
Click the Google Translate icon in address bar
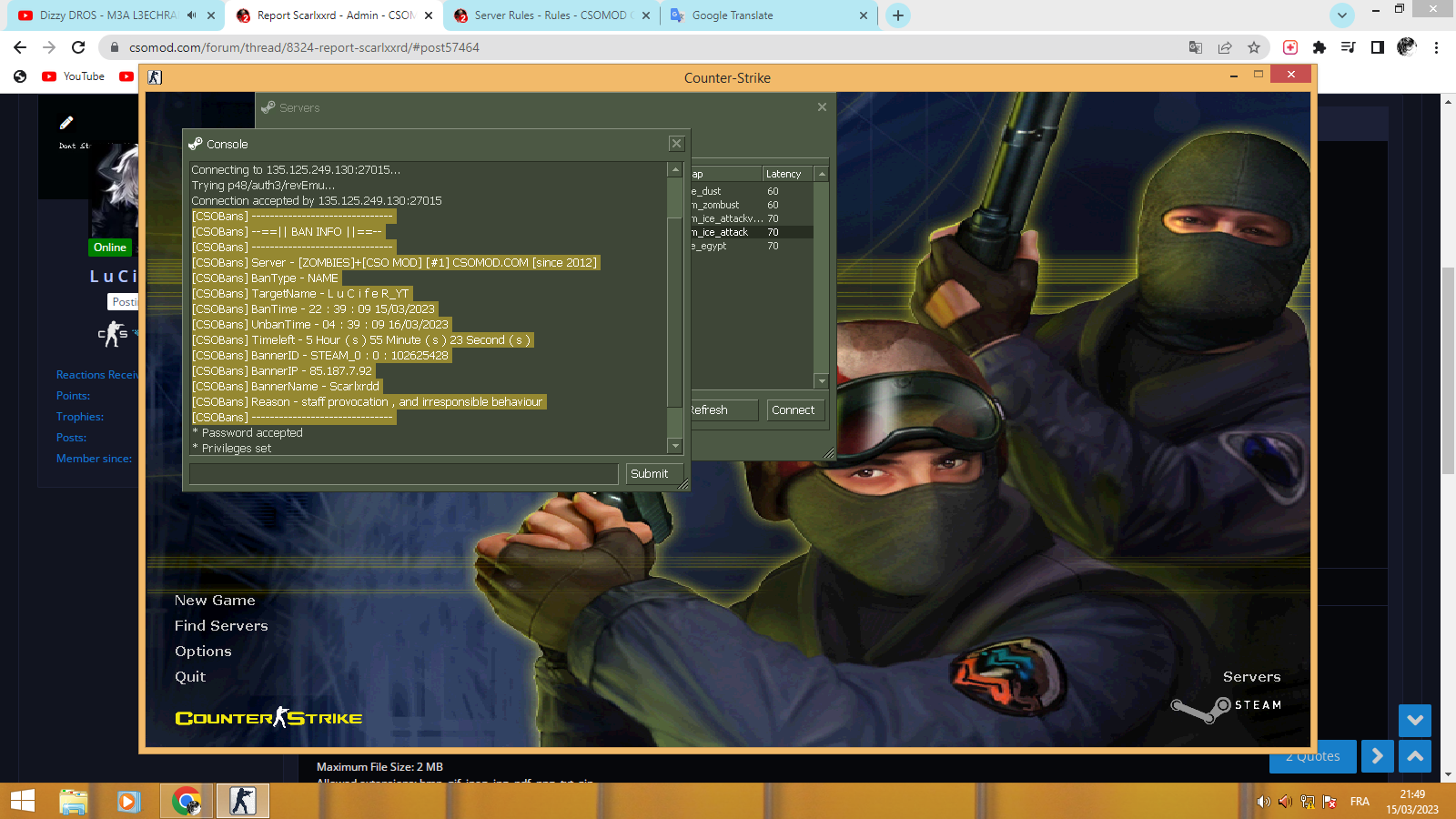[1196, 47]
